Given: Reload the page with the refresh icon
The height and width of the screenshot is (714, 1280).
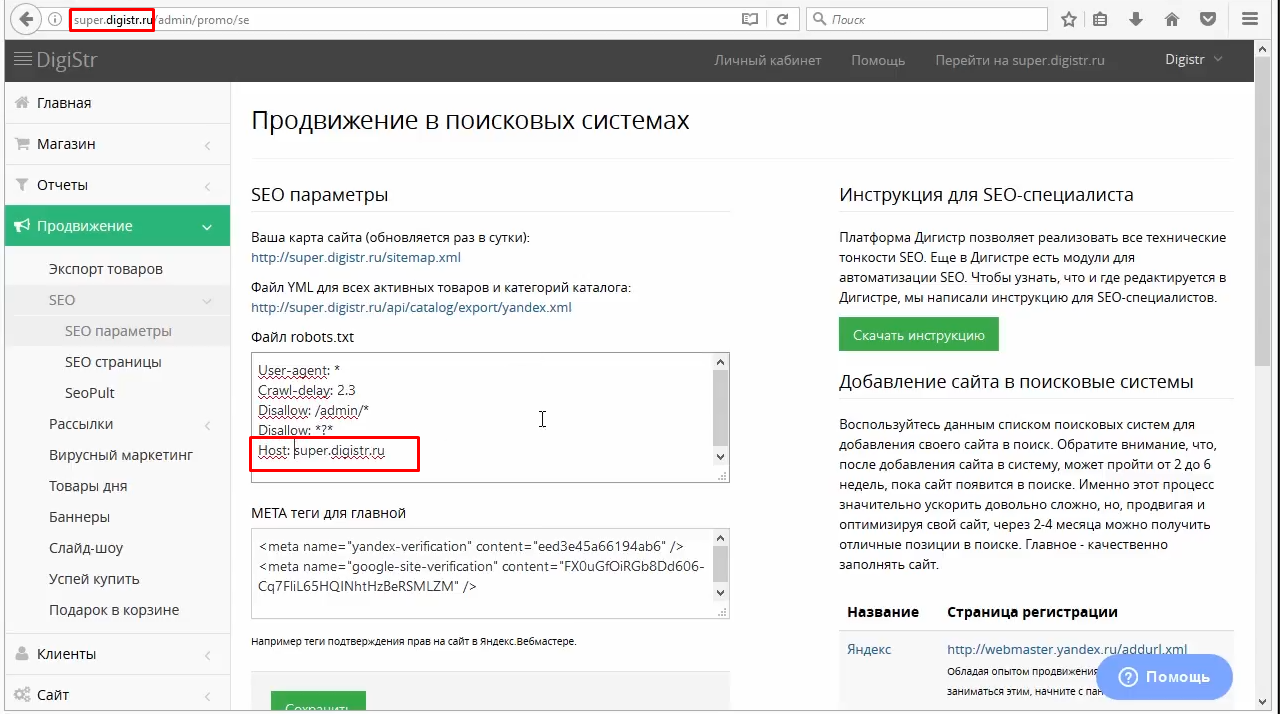Looking at the screenshot, I should (784, 18).
